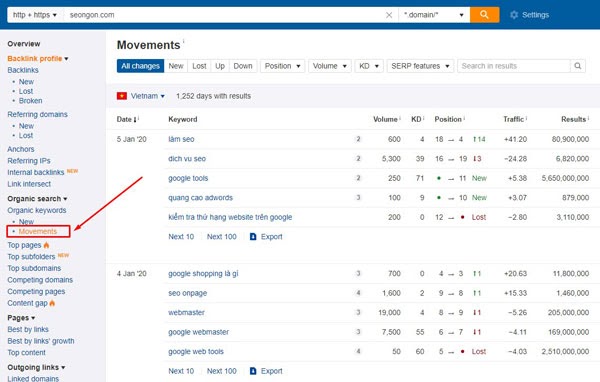Screen dimensions: 600x382
Task: Open the *.domain/* mode dropdown
Action: (x=434, y=15)
